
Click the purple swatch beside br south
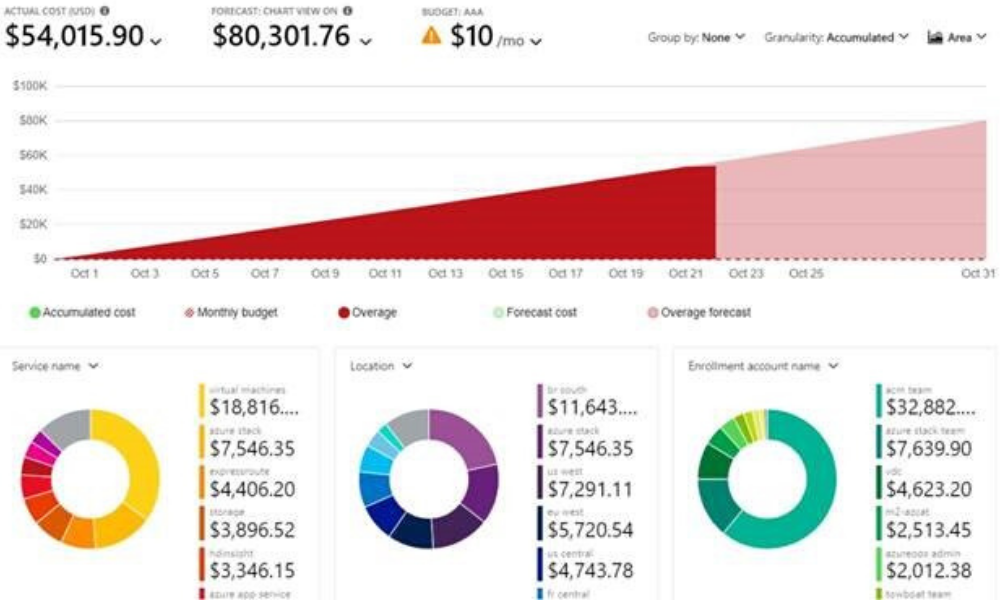pos(540,400)
